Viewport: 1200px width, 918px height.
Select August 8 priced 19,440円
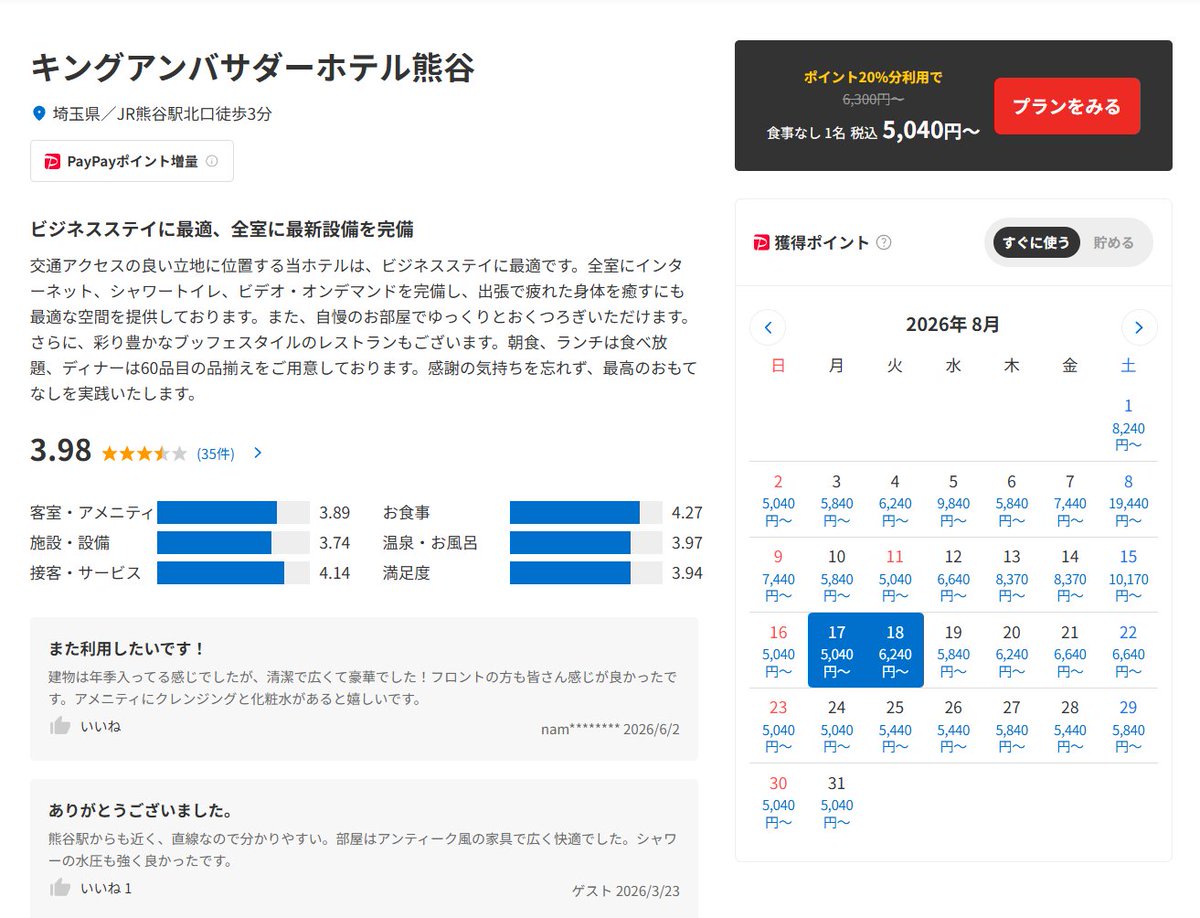pos(1128,499)
